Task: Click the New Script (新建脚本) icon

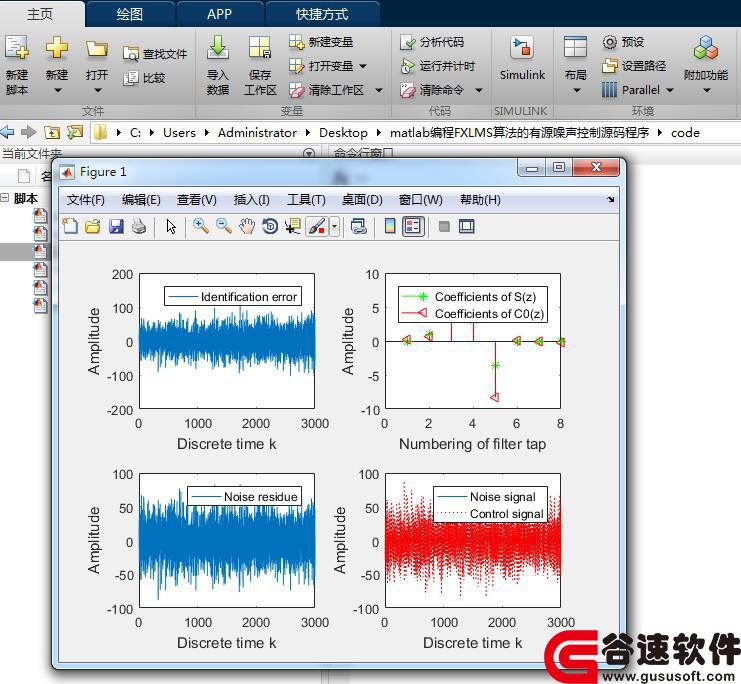Action: [17, 48]
